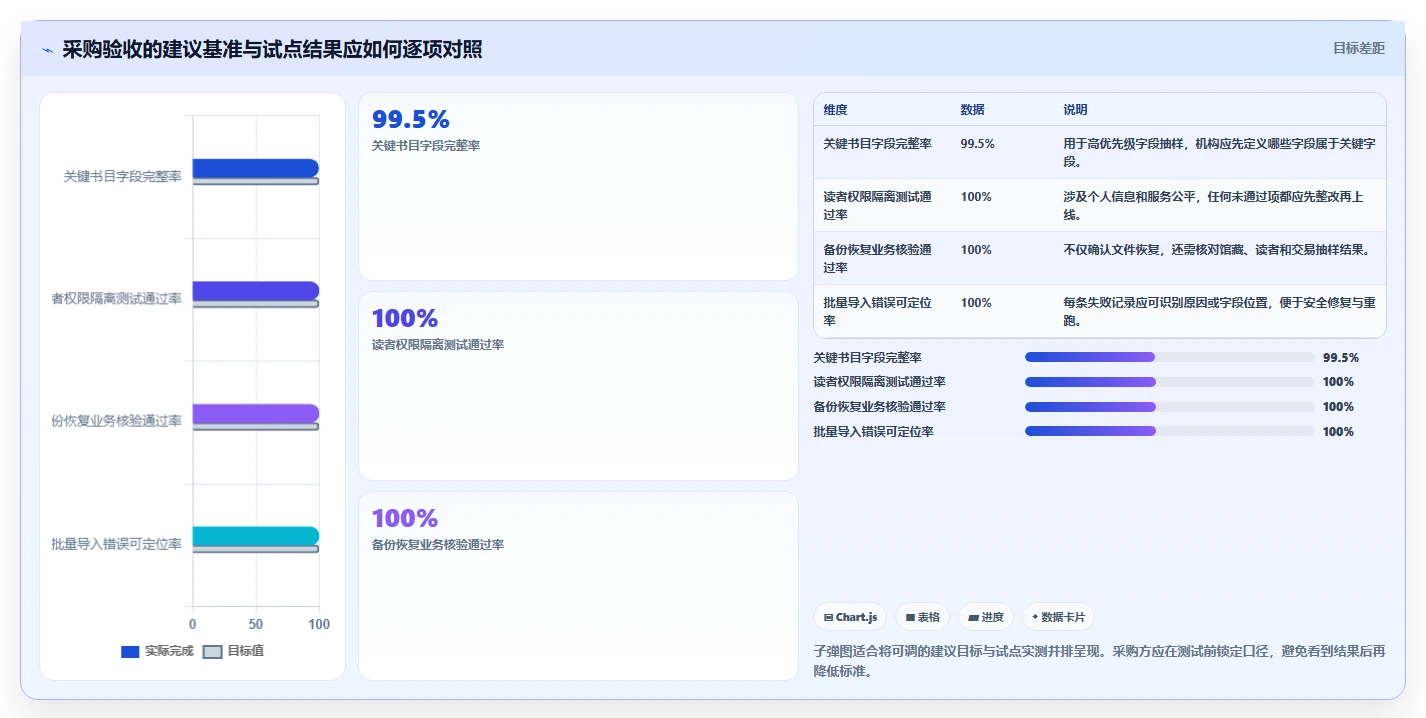Click the 批量导入错误可定位率 progress bar
The image size is (1426, 718).
(1170, 432)
